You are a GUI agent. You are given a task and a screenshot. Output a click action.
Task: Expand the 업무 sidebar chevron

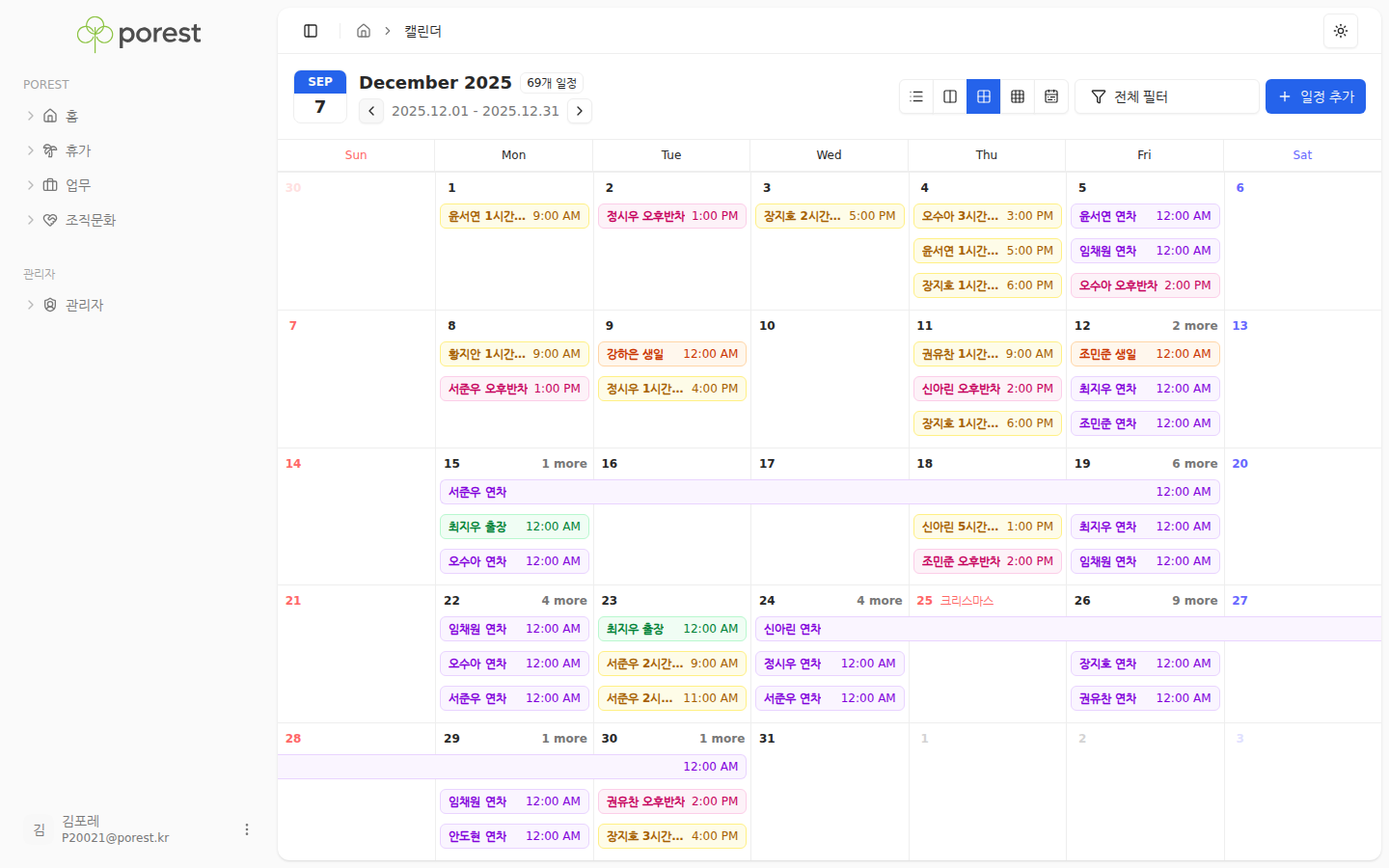(31, 185)
